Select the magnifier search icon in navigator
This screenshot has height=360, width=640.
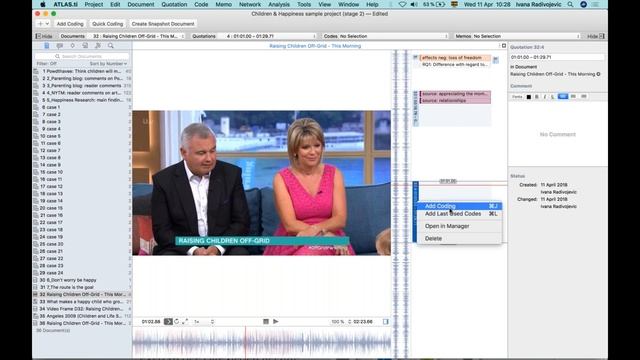point(111,46)
